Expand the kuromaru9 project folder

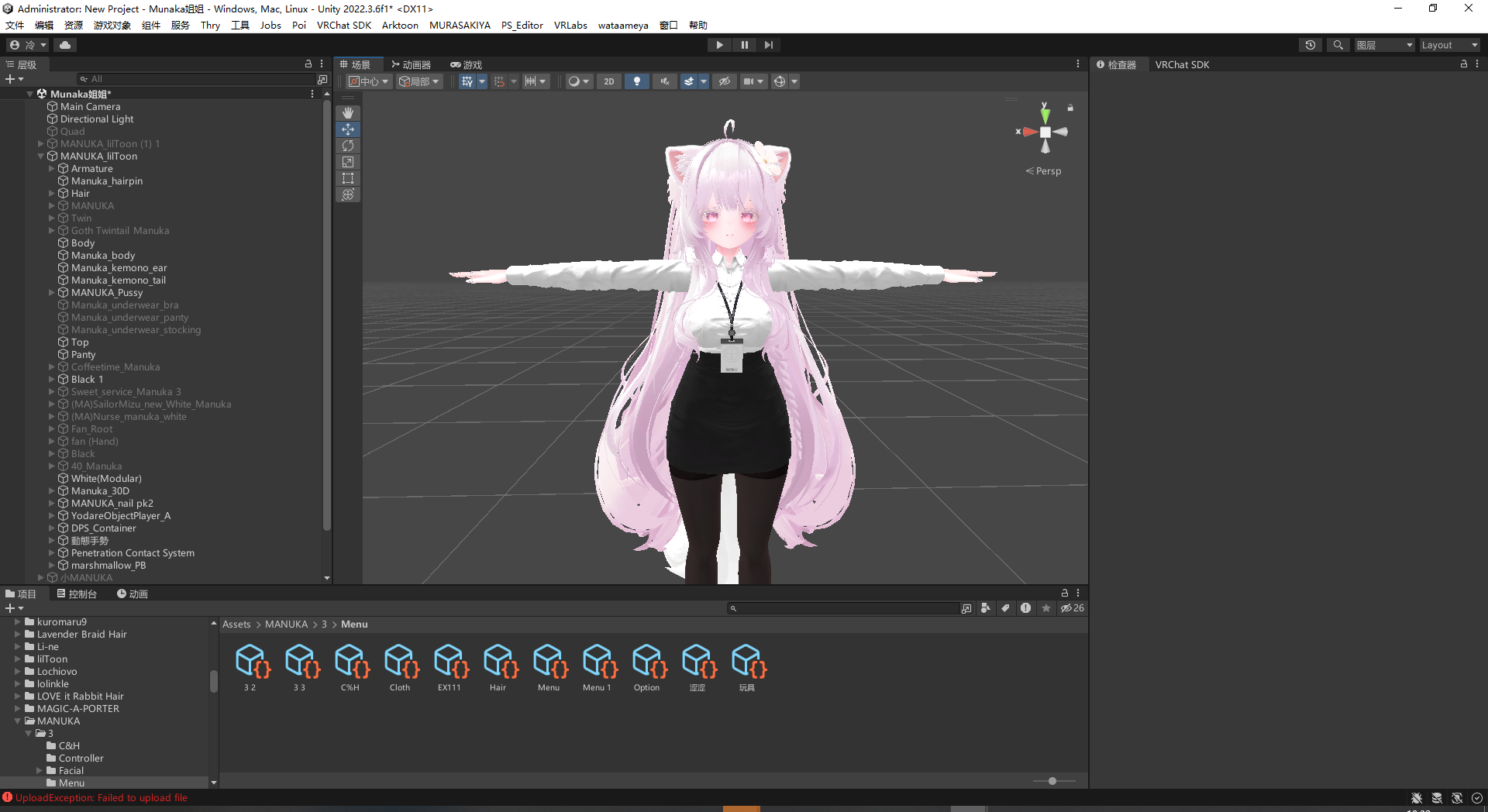18,622
